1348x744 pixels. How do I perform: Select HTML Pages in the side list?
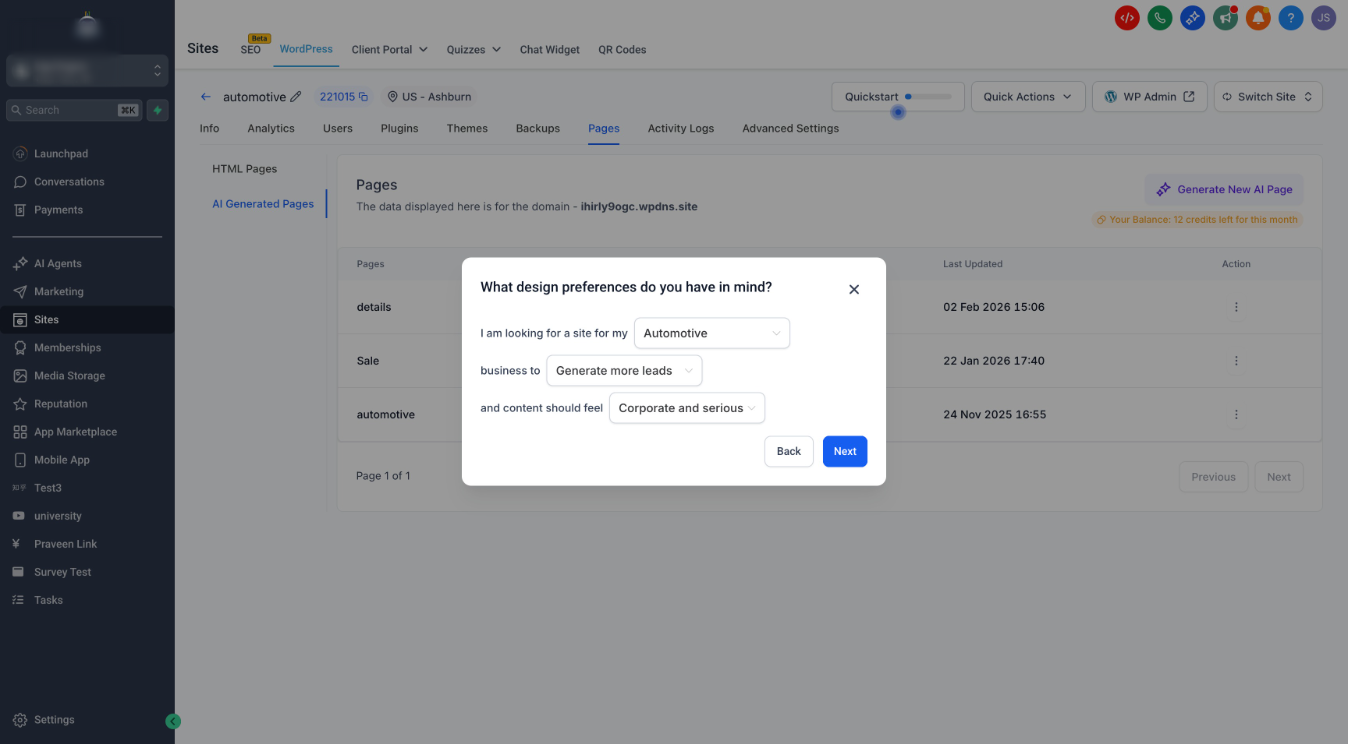245,169
